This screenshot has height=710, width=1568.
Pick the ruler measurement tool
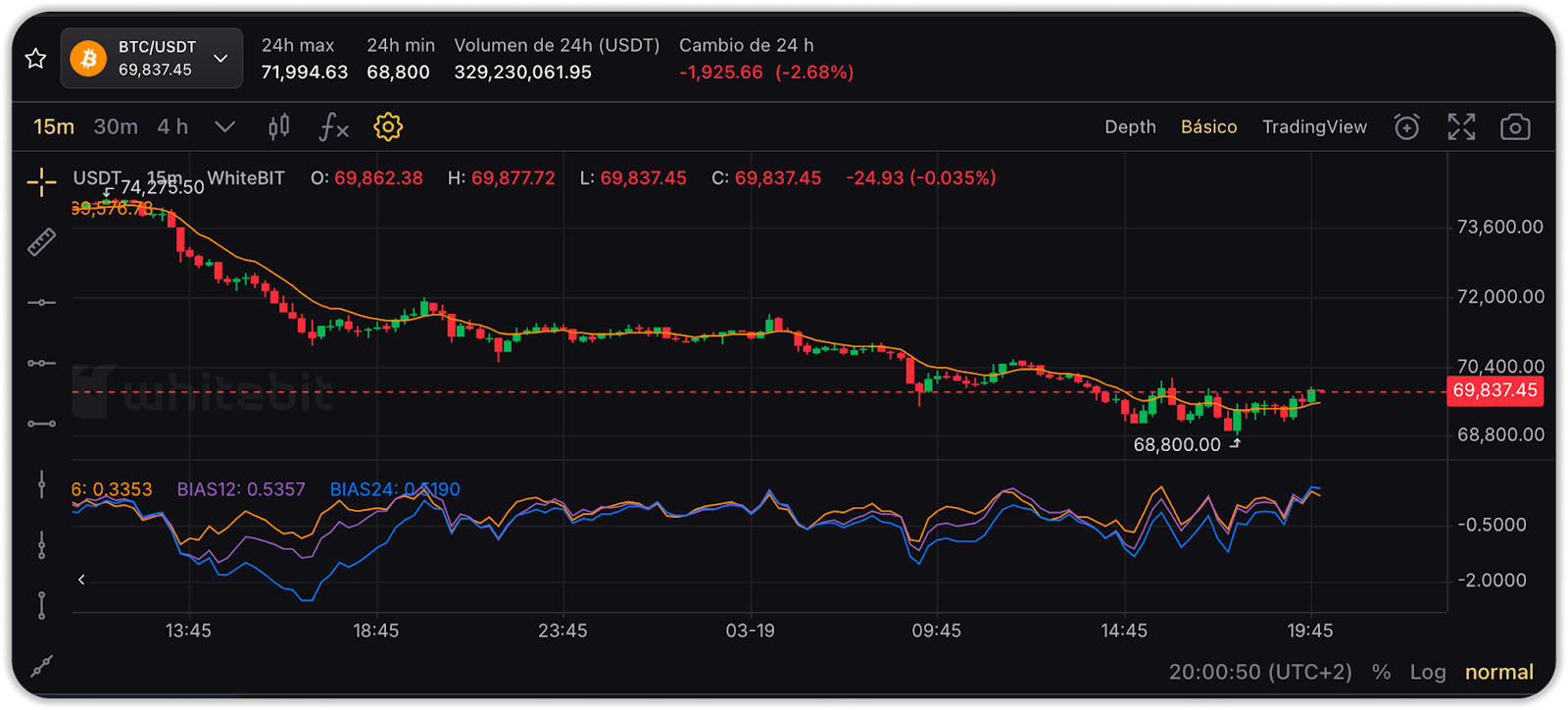pyautogui.click(x=41, y=242)
